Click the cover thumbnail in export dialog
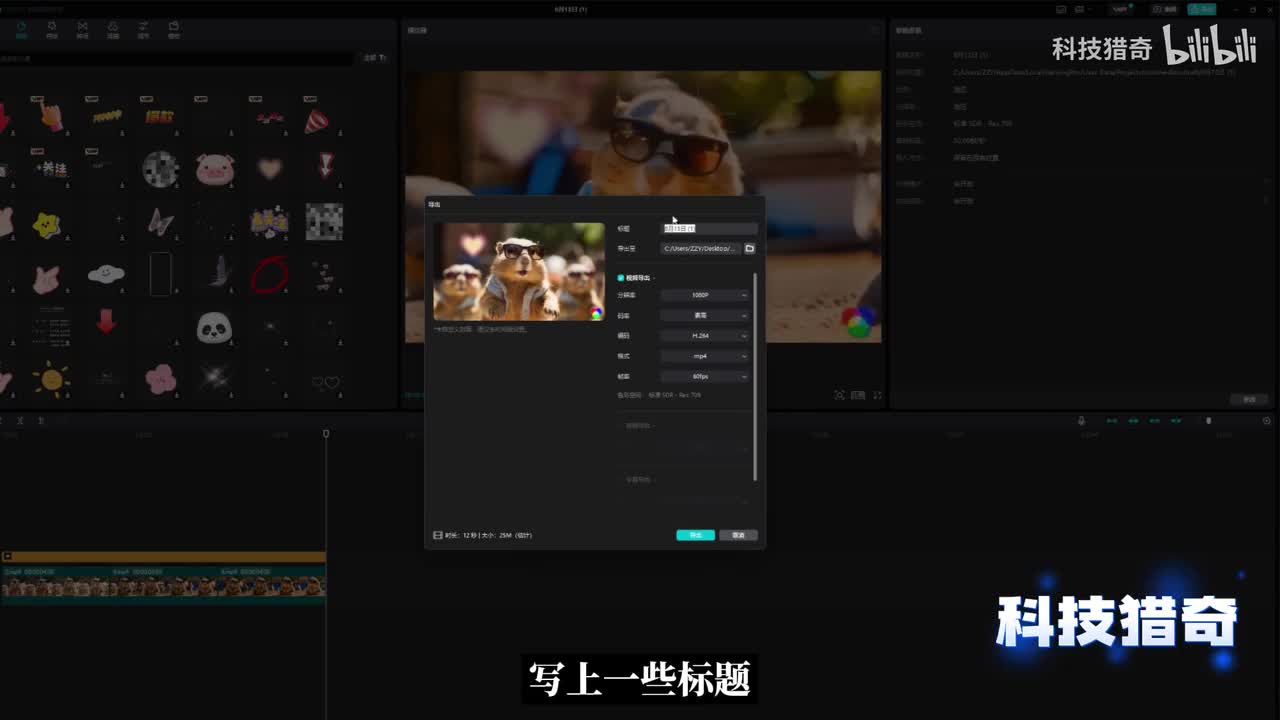The width and height of the screenshot is (1280, 720). coord(518,271)
